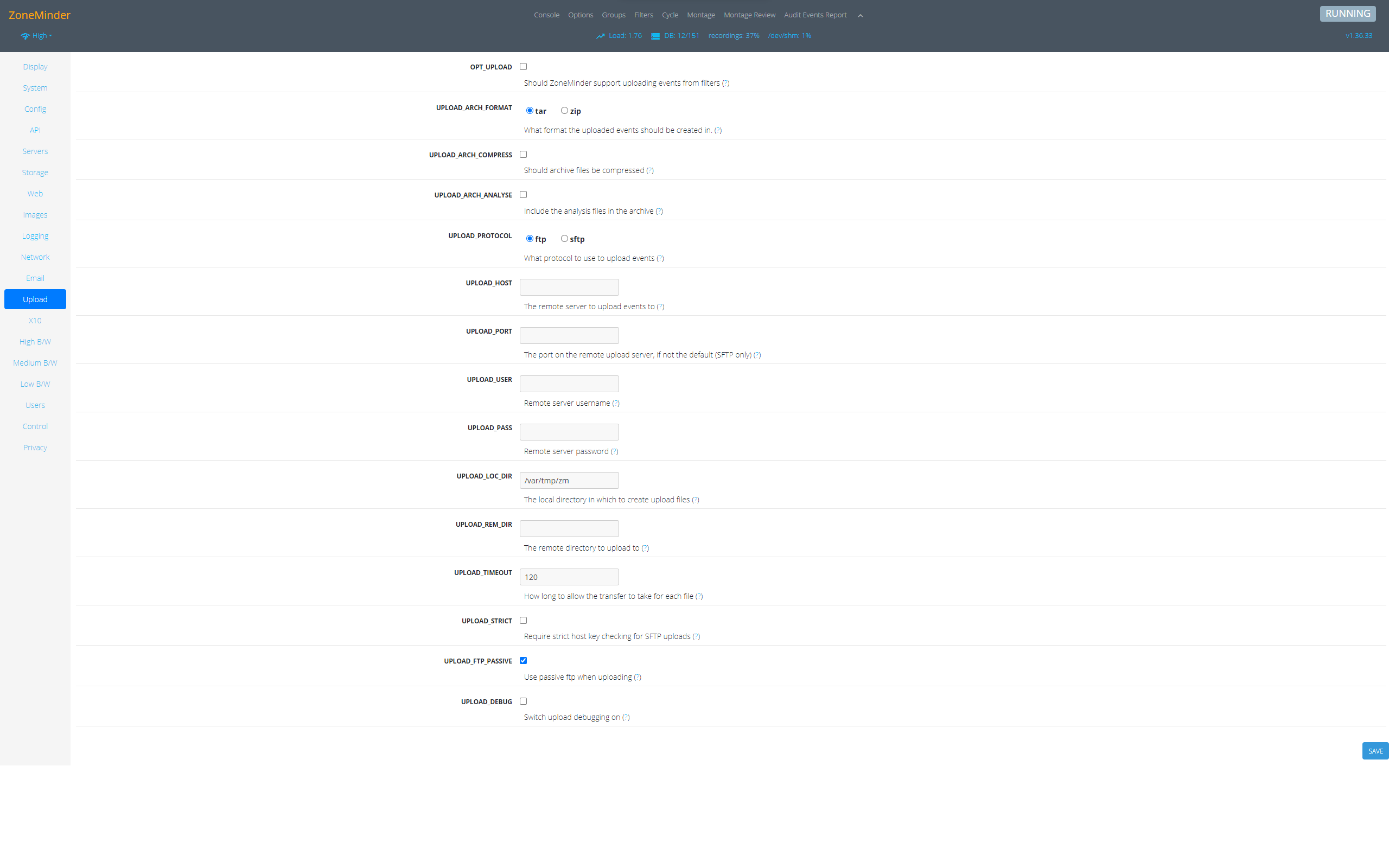This screenshot has height=868, width=1389.
Task: Click the RUNNING status button
Action: coord(1347,14)
